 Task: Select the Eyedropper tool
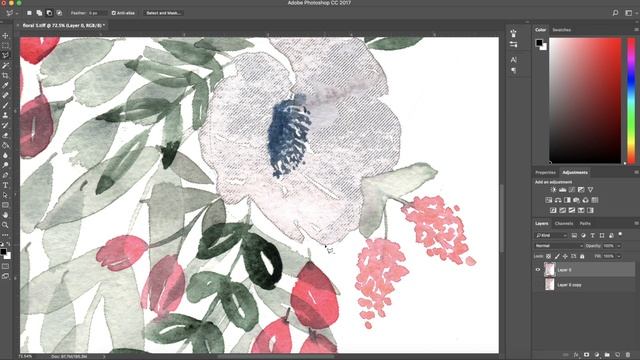pyautogui.click(x=5, y=85)
